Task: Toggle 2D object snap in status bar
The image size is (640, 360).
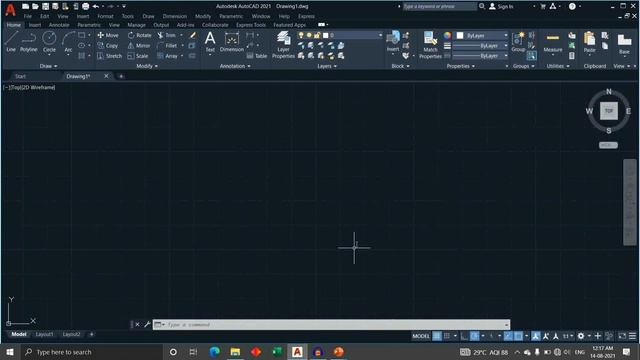Action: coord(518,336)
